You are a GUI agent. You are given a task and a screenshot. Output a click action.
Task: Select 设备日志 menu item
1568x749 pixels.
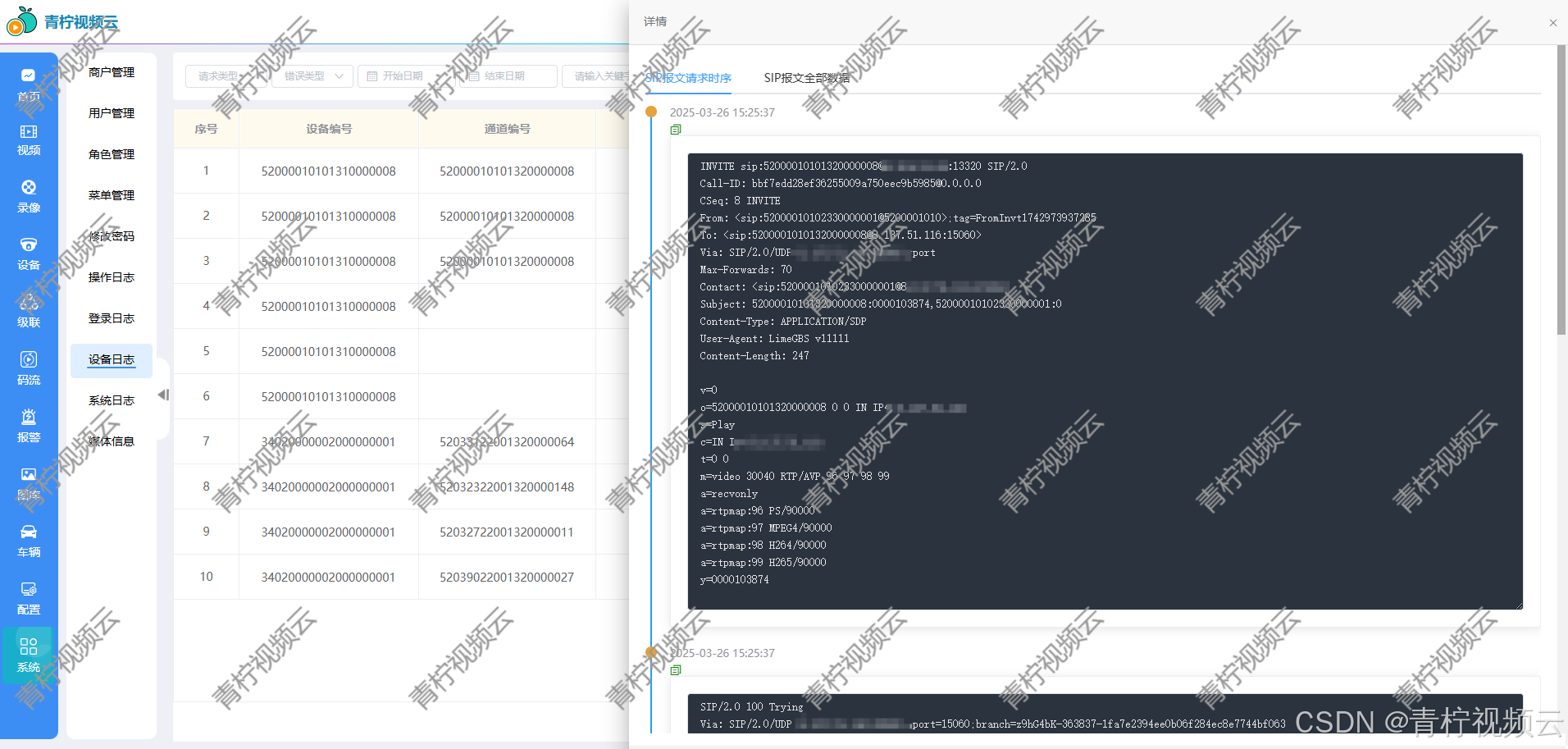[112, 360]
